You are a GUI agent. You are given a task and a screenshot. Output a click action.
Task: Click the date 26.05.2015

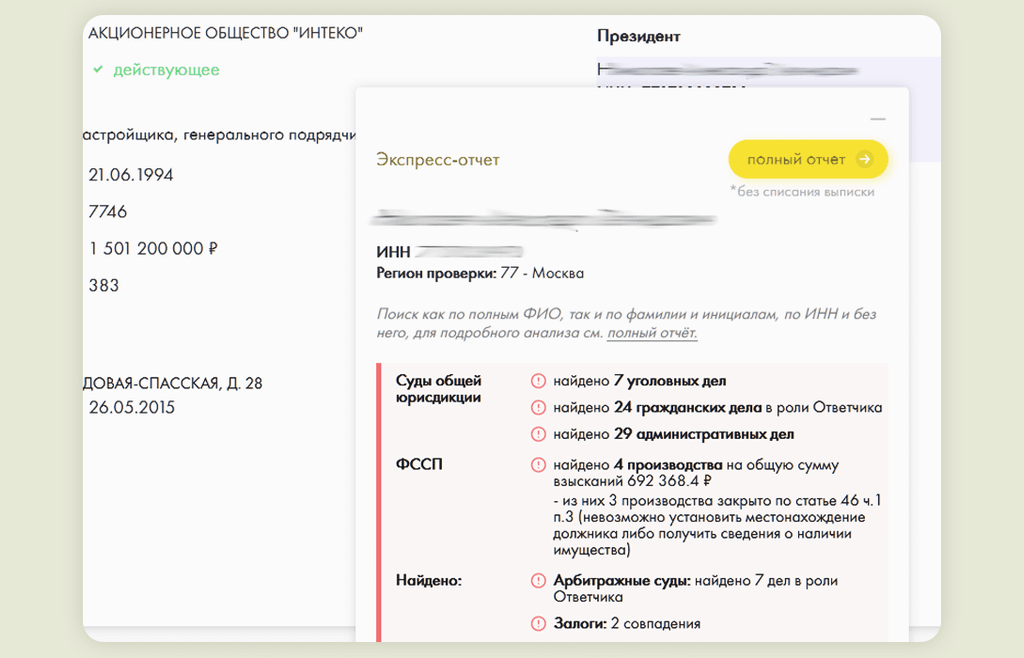pyautogui.click(x=132, y=407)
